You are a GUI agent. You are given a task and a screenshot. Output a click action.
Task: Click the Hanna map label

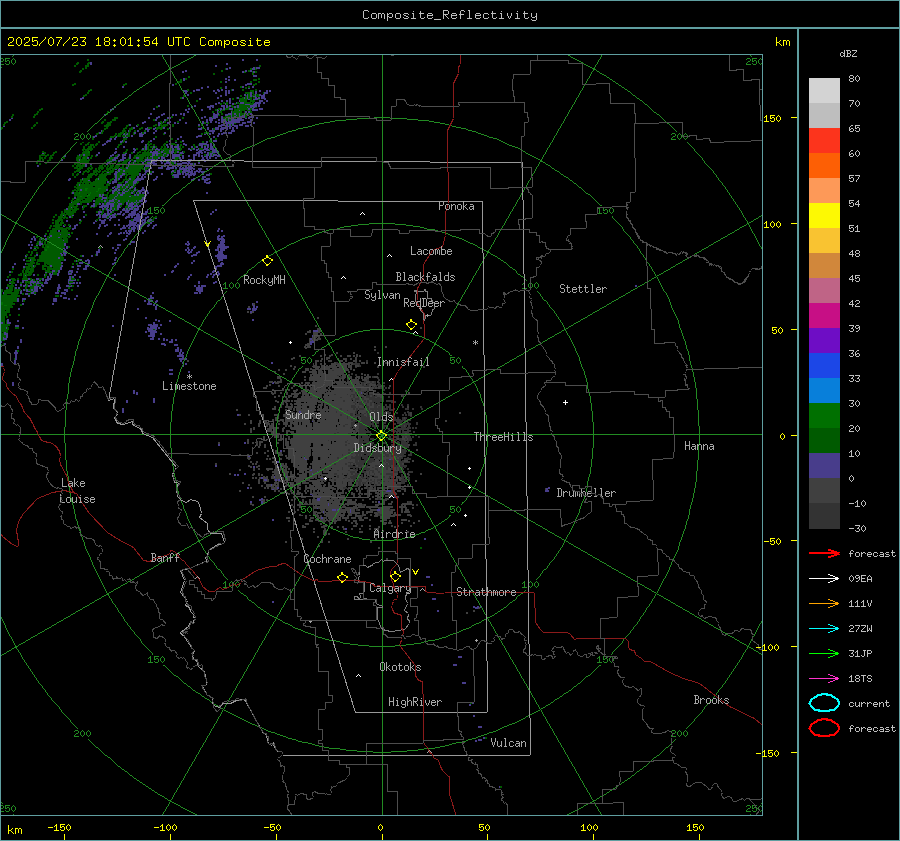[x=699, y=446]
